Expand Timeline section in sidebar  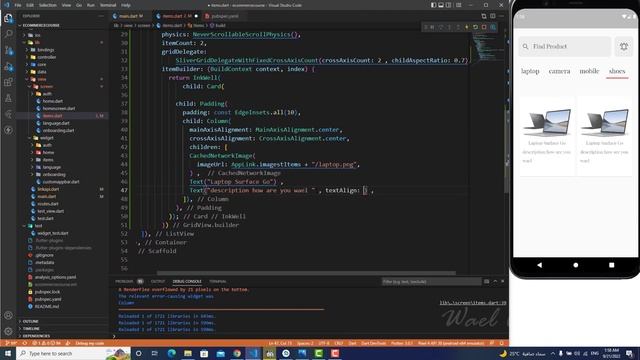(31, 329)
